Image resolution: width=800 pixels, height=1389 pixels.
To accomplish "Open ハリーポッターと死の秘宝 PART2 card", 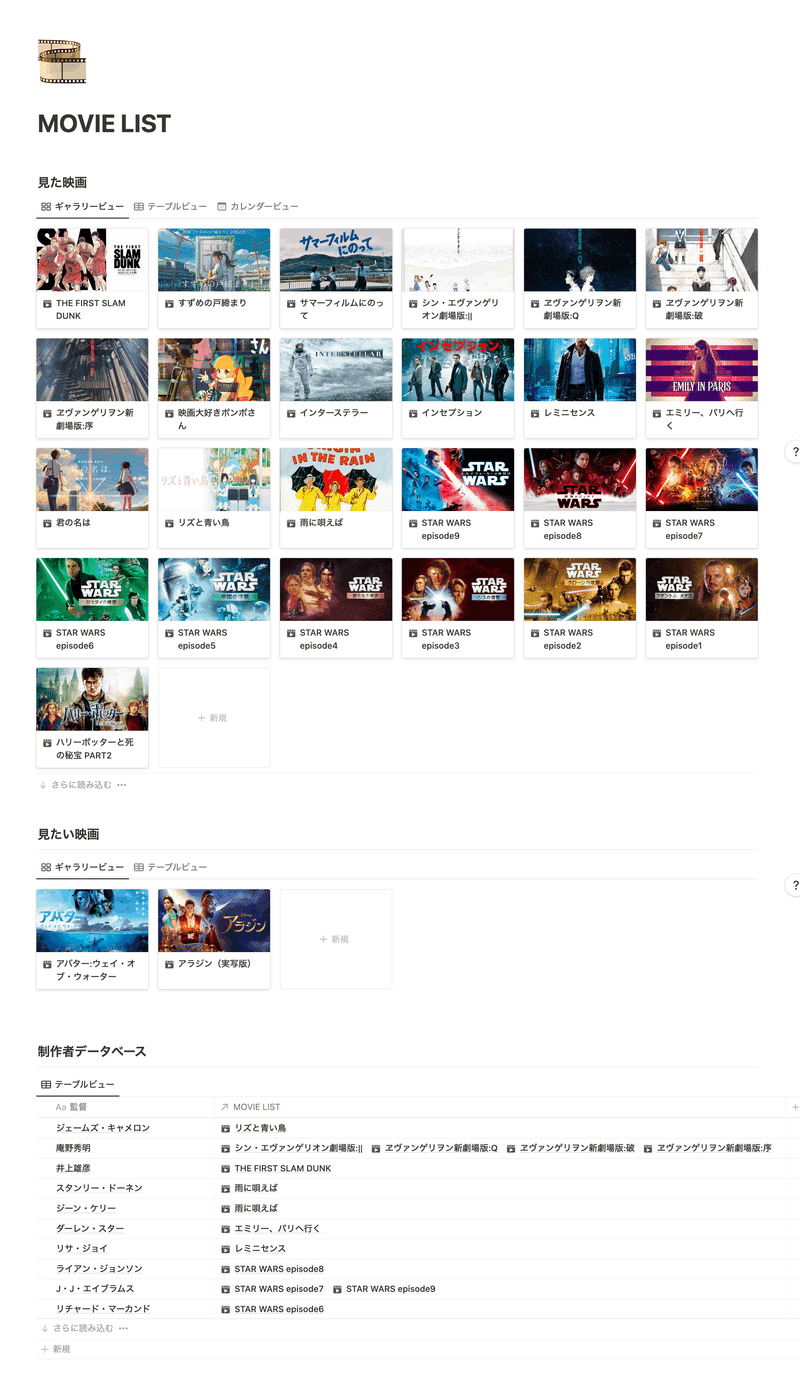I will [92, 718].
